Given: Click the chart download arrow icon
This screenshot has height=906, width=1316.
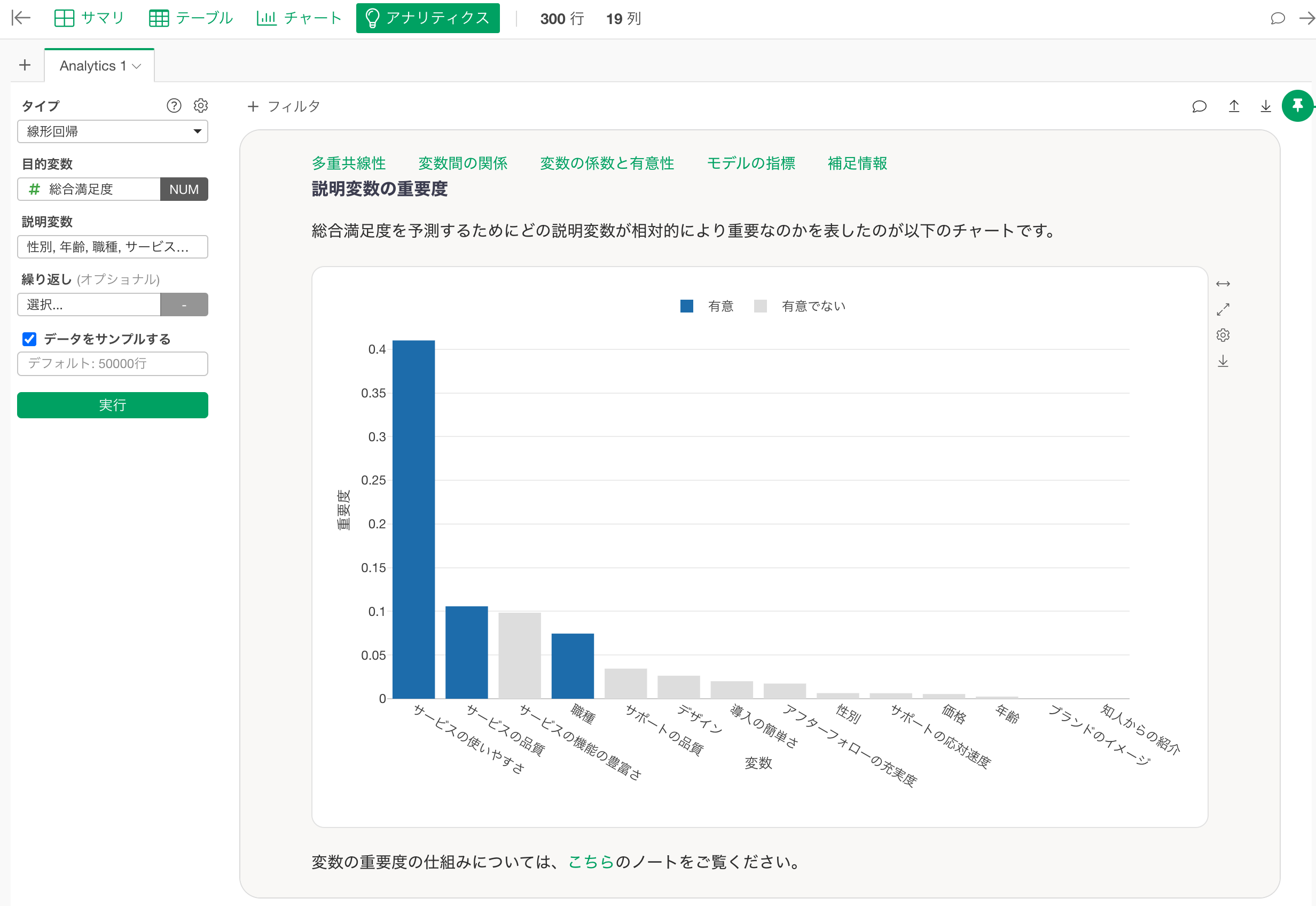Looking at the screenshot, I should [x=1223, y=361].
